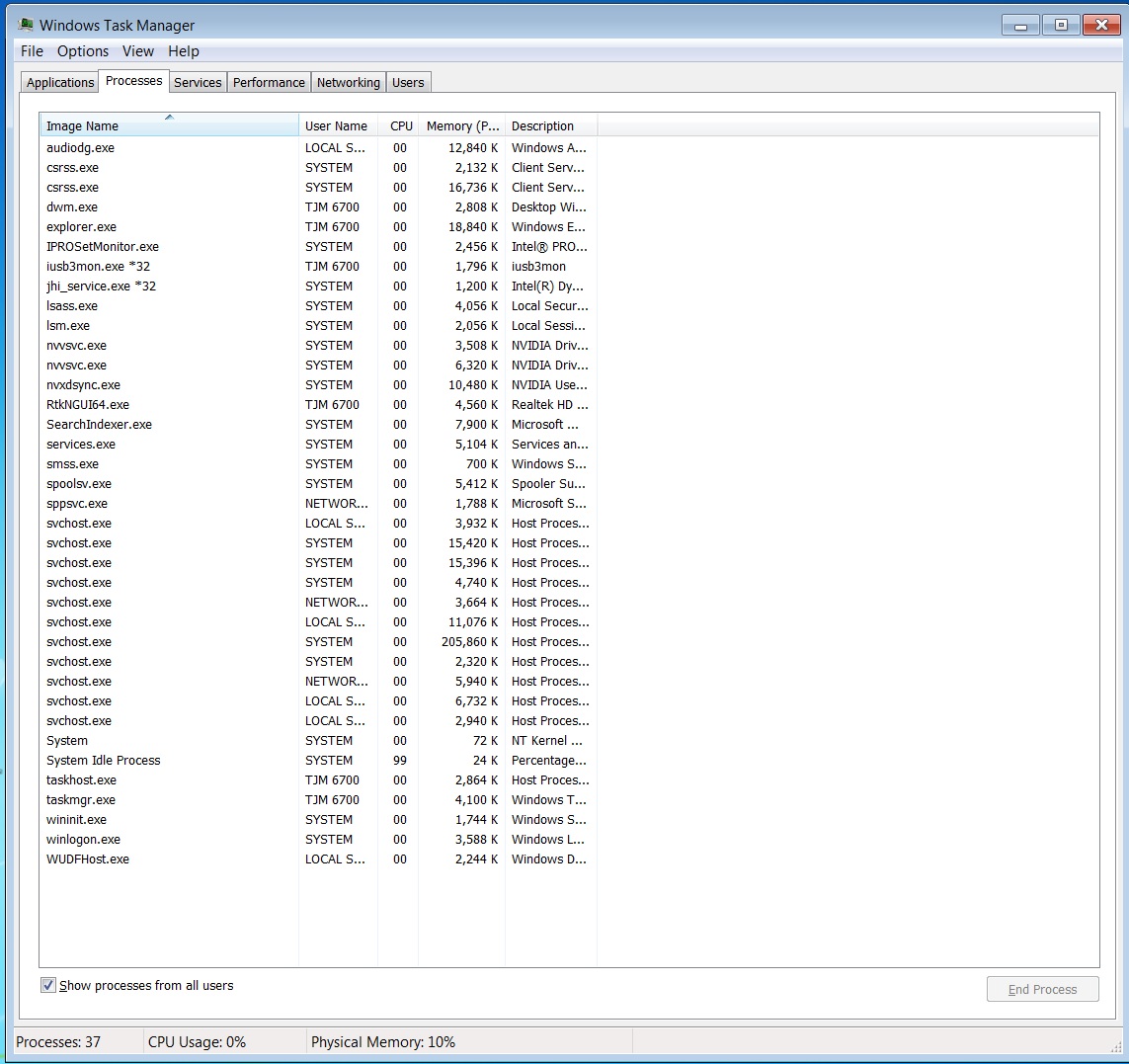Toggle Show processes from all users checkbox

tap(48, 986)
